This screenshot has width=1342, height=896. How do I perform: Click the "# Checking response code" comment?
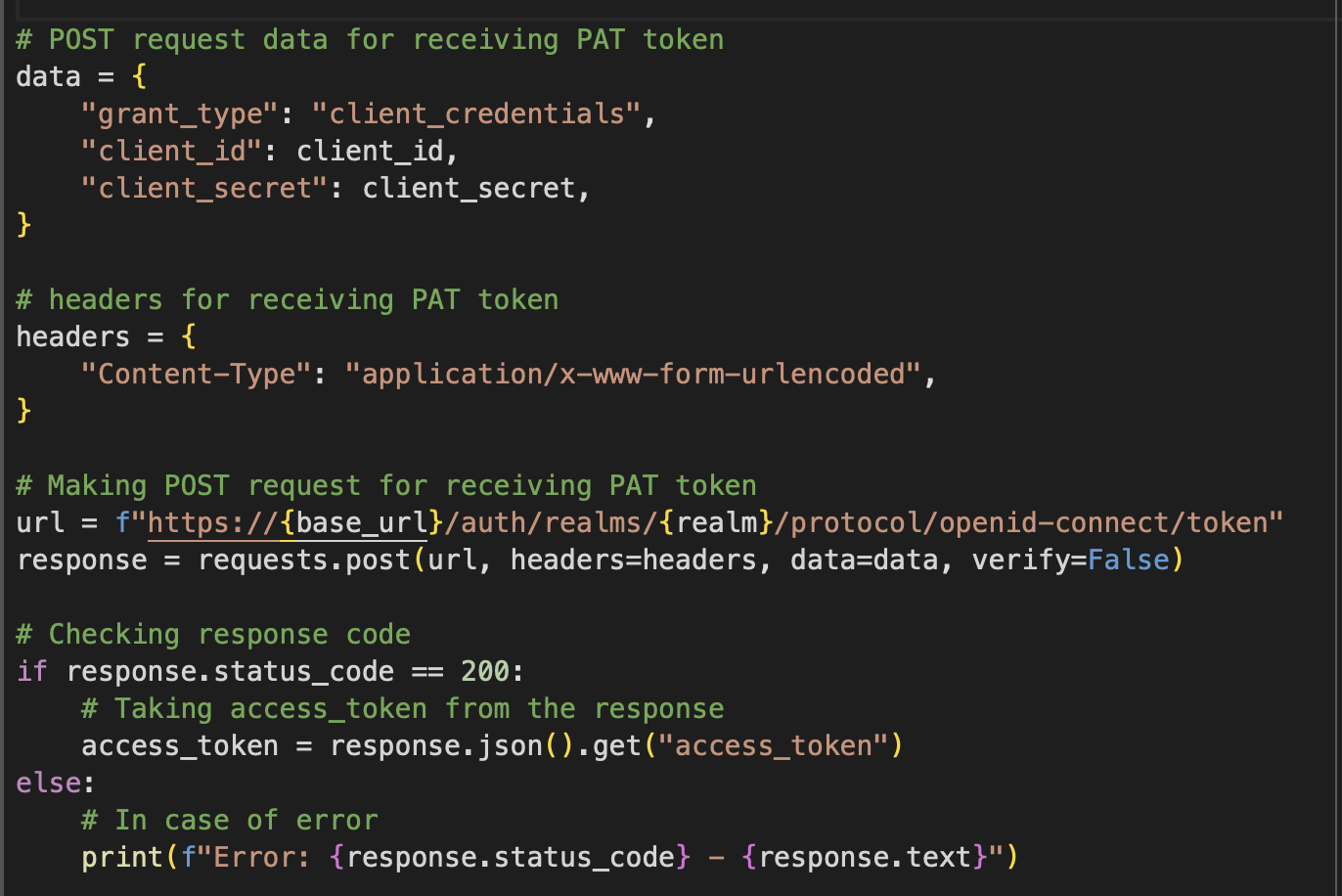point(213,635)
